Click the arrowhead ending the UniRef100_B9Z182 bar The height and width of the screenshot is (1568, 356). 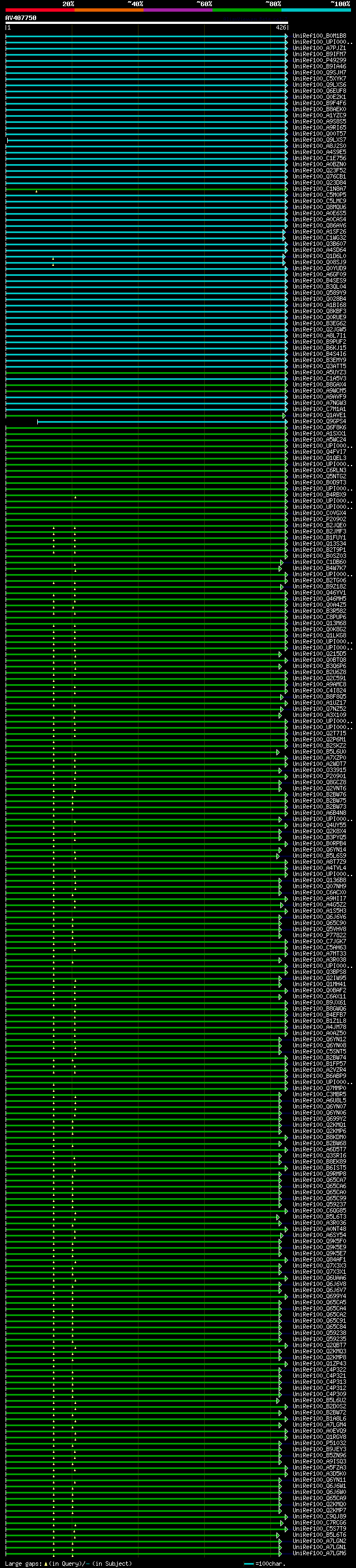click(x=282, y=587)
